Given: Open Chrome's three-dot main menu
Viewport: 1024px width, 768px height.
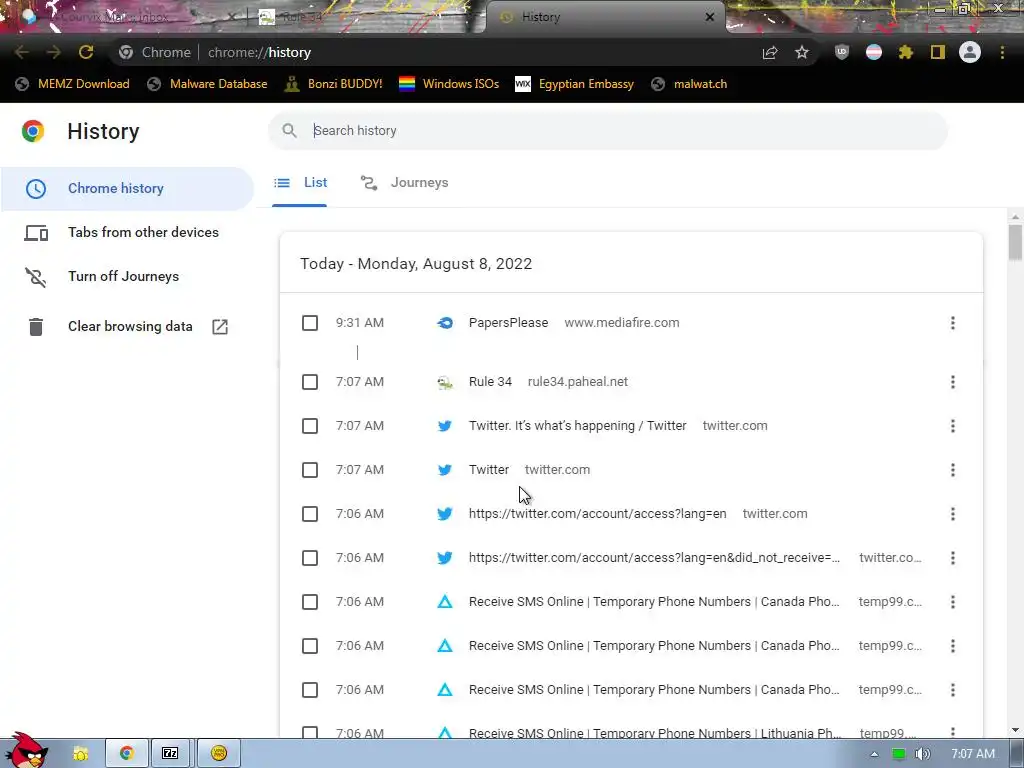Looking at the screenshot, I should (x=1002, y=52).
